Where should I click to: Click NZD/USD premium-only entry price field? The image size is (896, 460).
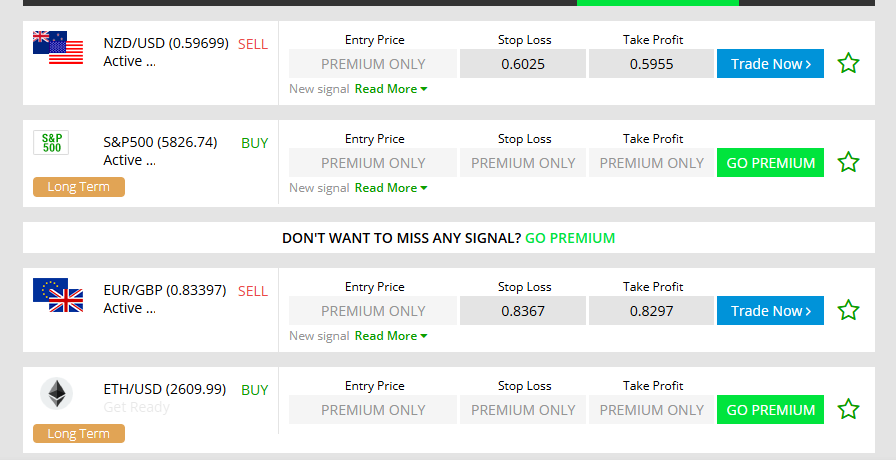(x=373, y=64)
